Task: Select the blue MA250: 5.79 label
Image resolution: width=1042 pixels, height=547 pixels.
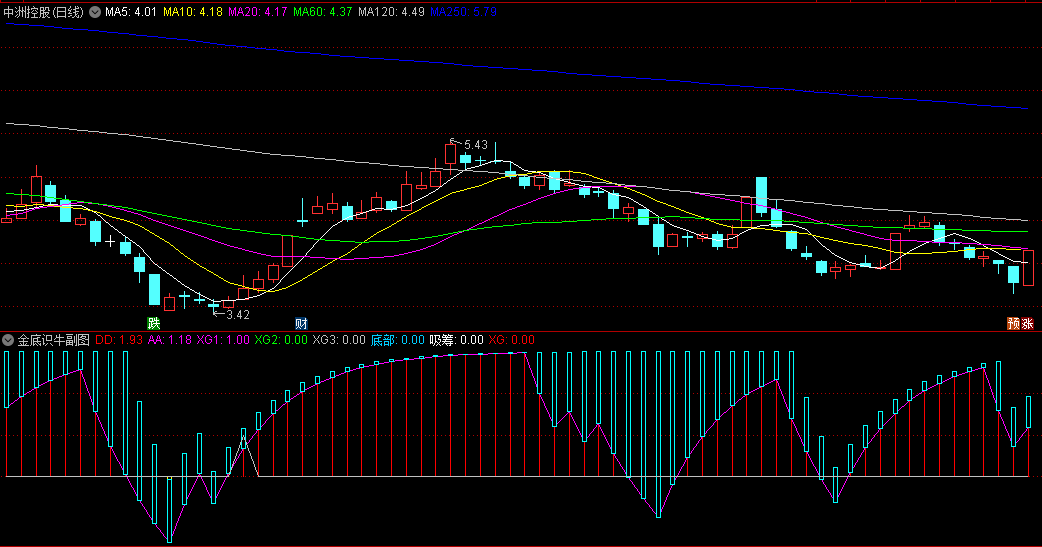Action: (464, 12)
